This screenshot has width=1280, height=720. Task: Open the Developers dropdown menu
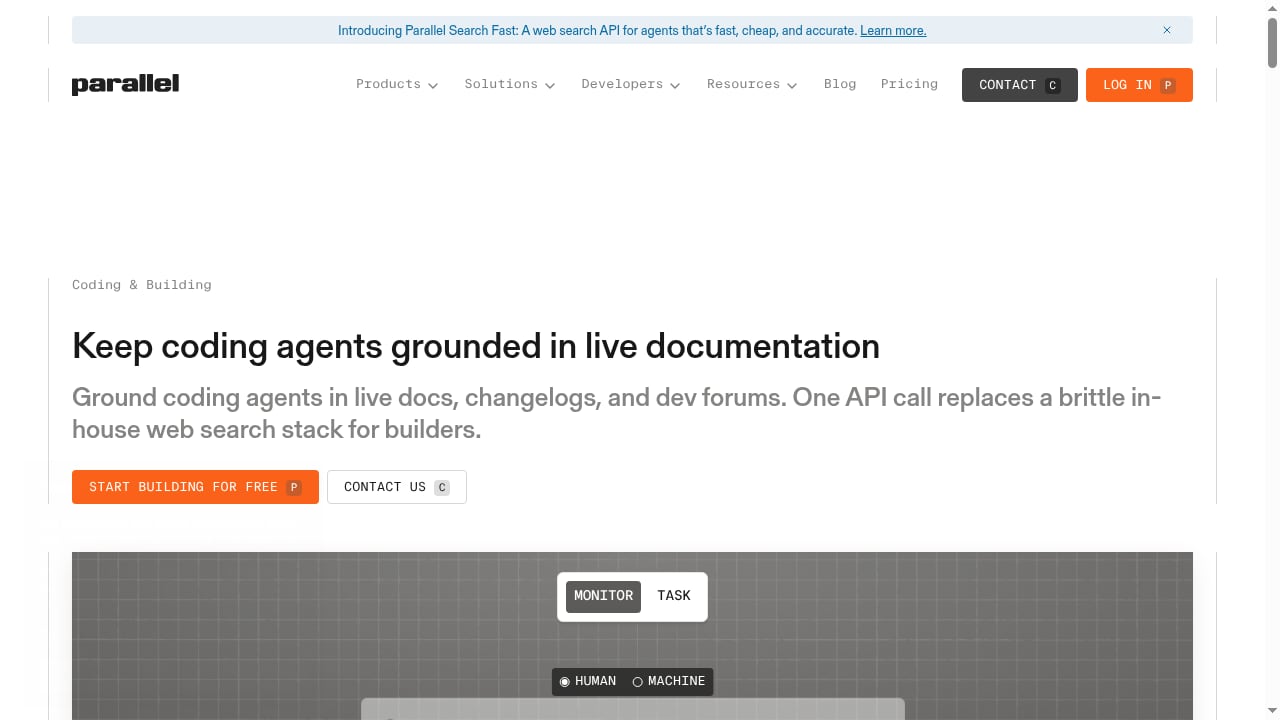coord(631,84)
